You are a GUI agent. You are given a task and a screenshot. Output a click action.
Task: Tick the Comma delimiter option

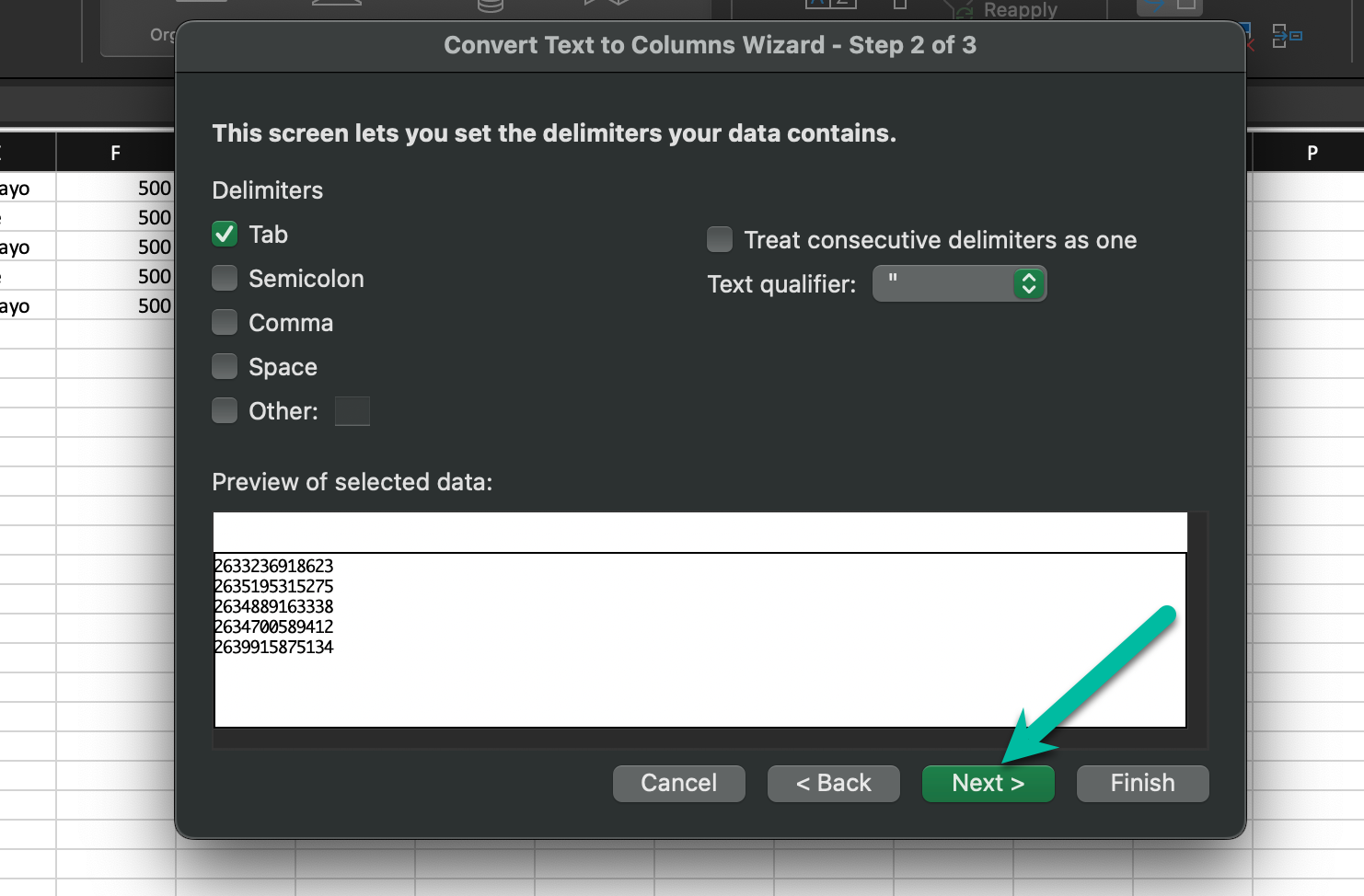point(225,323)
